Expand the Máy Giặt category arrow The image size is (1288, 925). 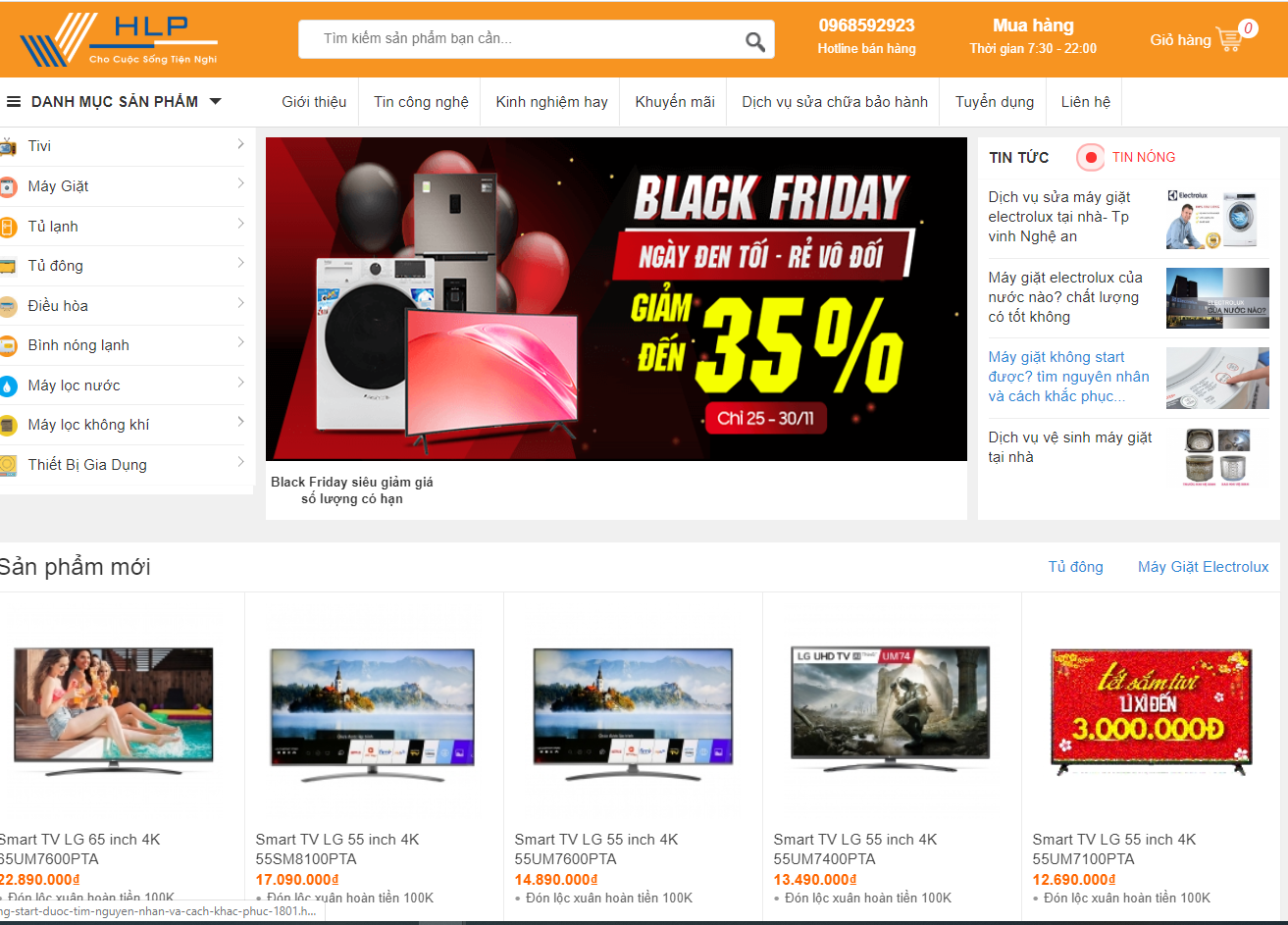(x=240, y=184)
